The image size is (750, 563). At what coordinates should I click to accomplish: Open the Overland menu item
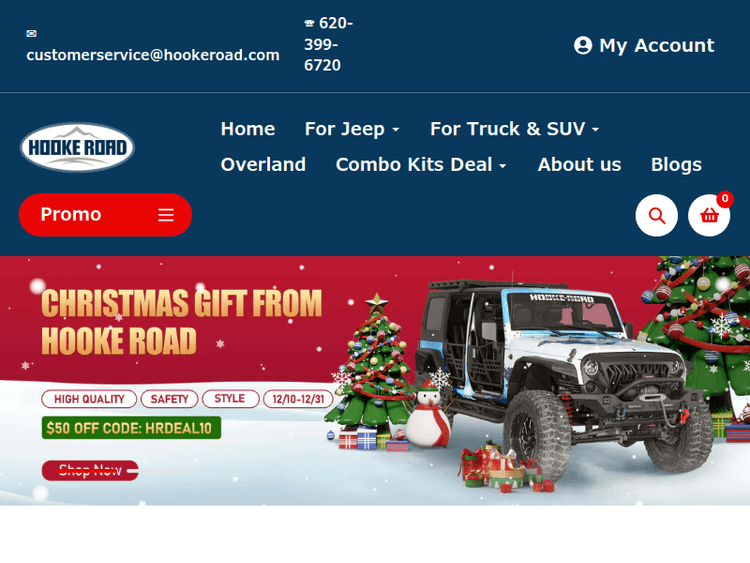click(263, 165)
